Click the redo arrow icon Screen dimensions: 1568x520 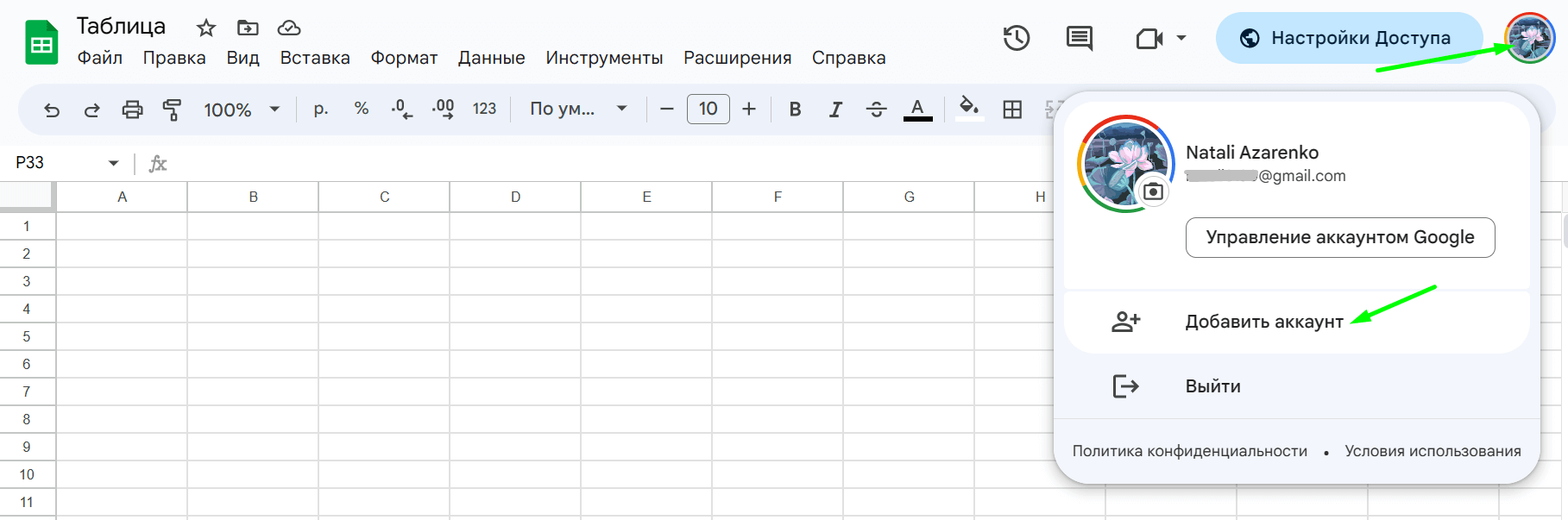(x=91, y=110)
